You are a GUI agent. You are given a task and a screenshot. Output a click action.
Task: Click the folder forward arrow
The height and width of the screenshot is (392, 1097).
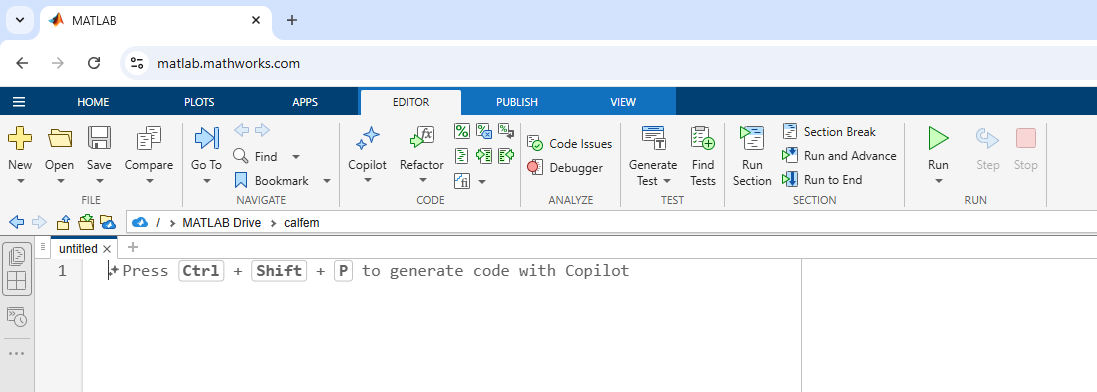click(40, 223)
